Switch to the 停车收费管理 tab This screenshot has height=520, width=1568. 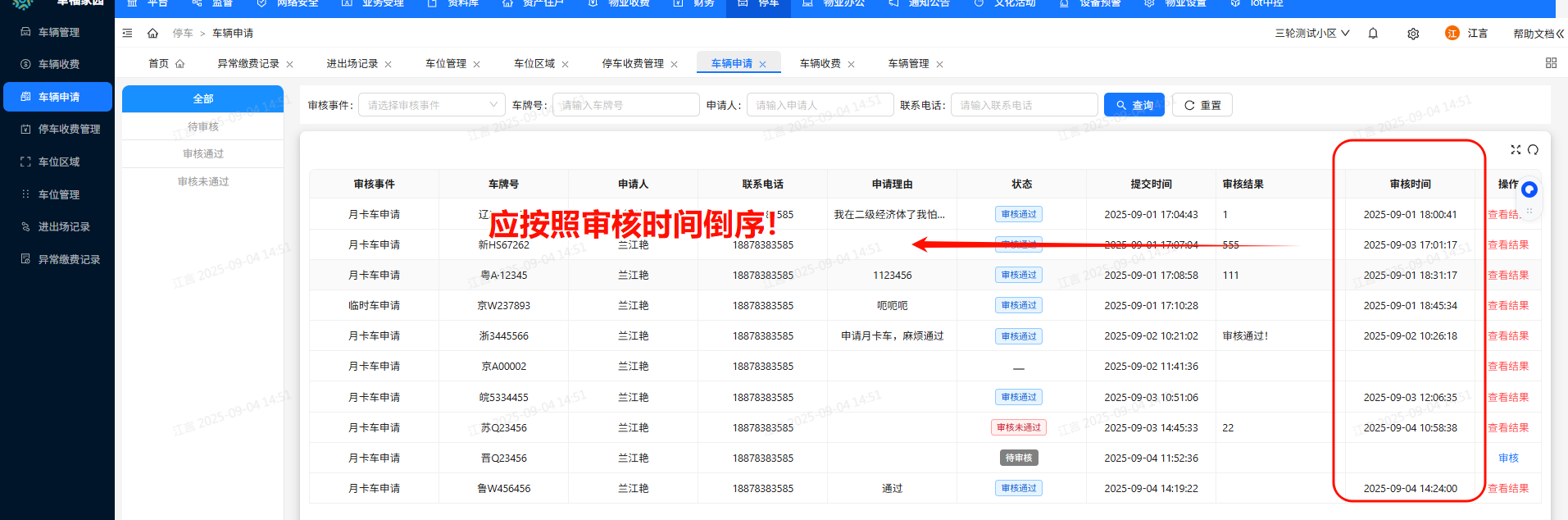633,63
